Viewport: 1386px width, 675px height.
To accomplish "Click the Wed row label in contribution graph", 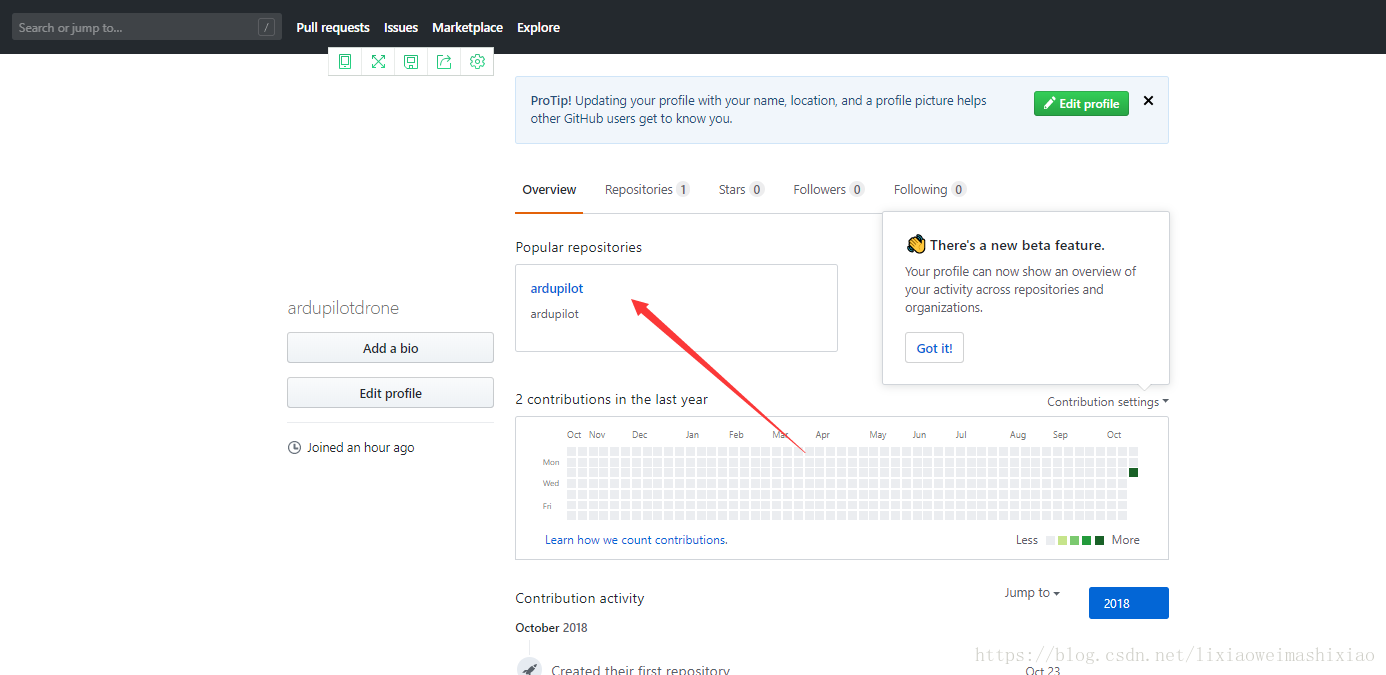I will (551, 483).
